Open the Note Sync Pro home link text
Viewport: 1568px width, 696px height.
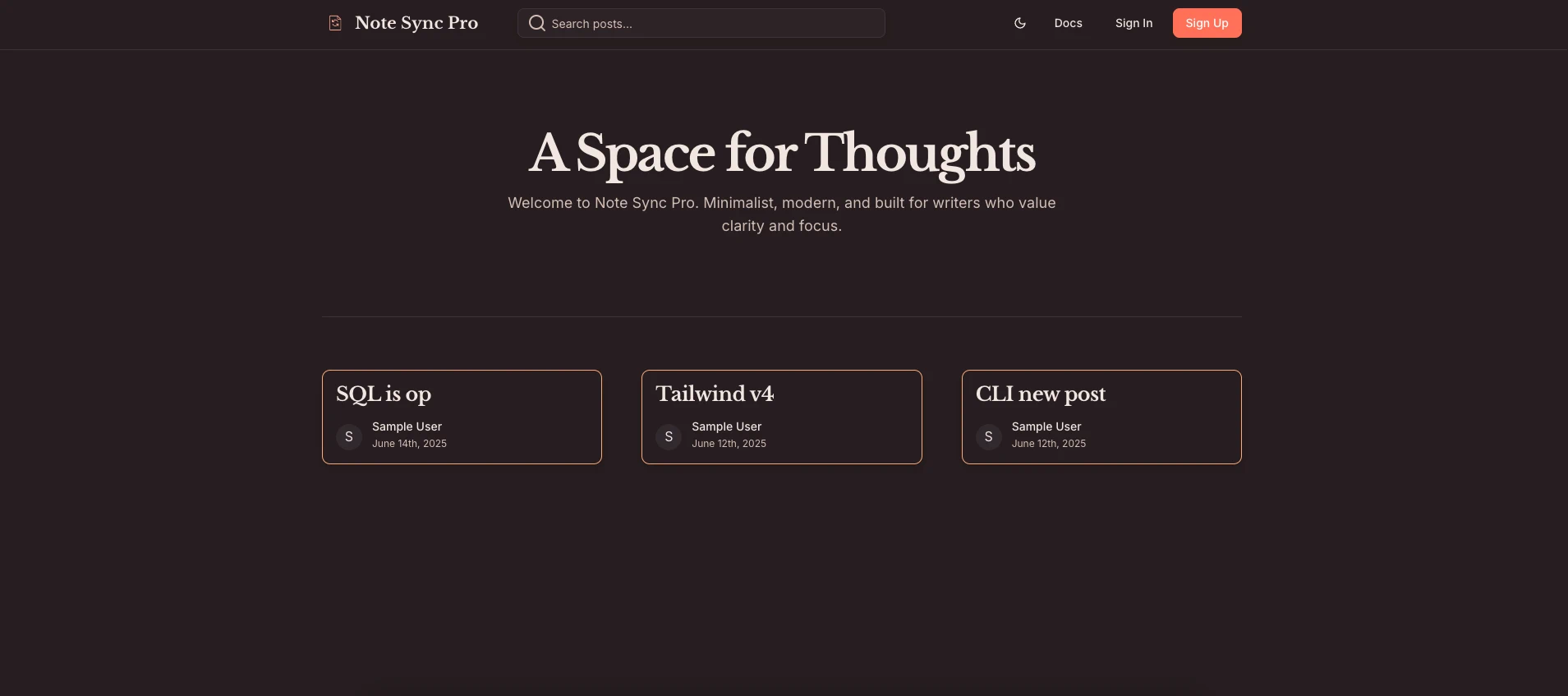pyautogui.click(x=416, y=23)
